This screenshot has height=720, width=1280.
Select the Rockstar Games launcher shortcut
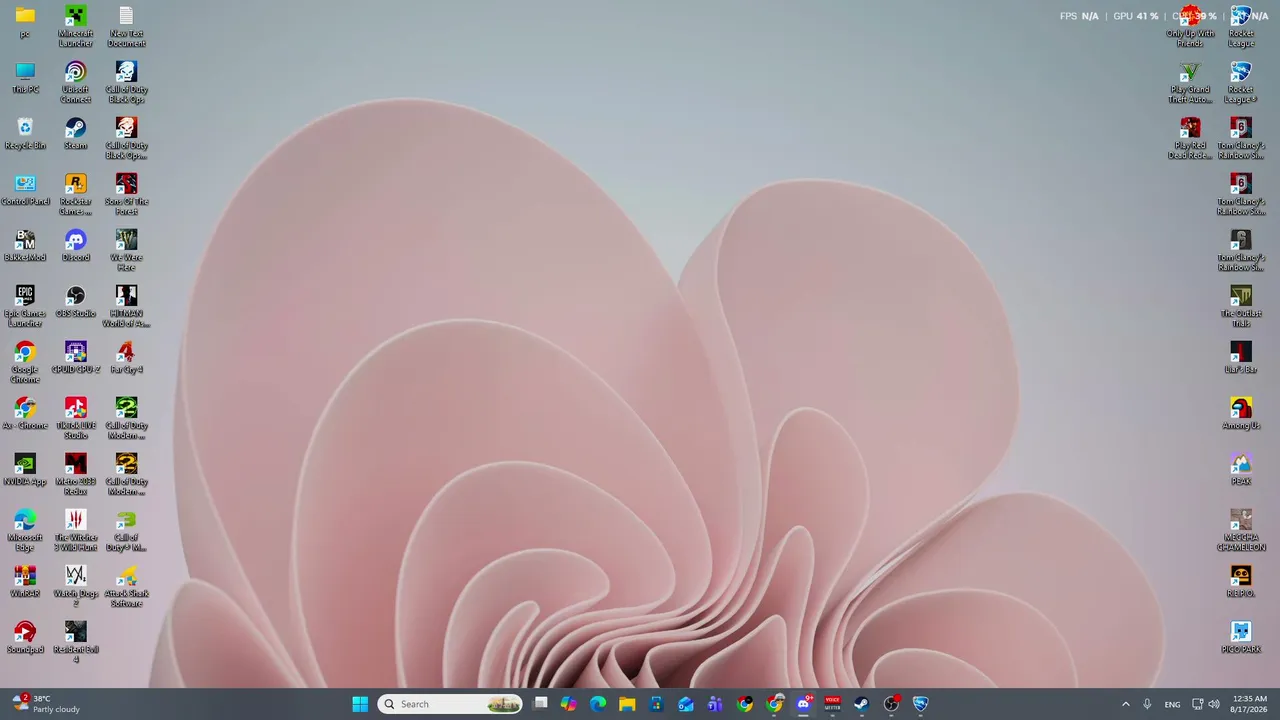(76, 194)
